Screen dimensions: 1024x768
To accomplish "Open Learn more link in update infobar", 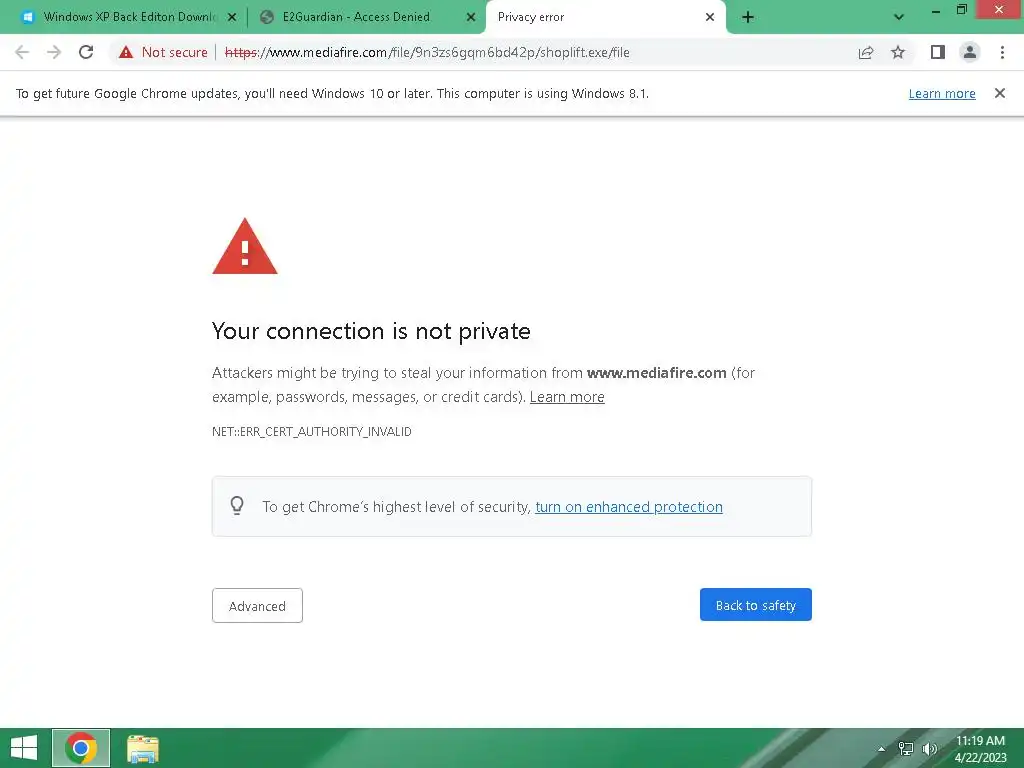I will pyautogui.click(x=942, y=94).
